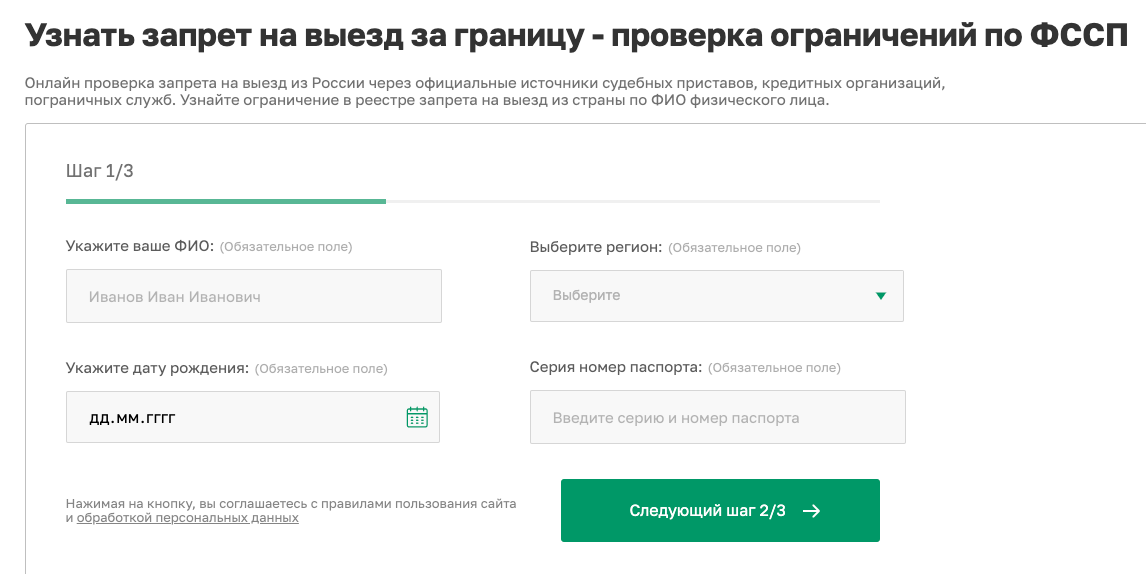Click the Серия номер паспорта label
1146x574 pixels.
pos(615,367)
